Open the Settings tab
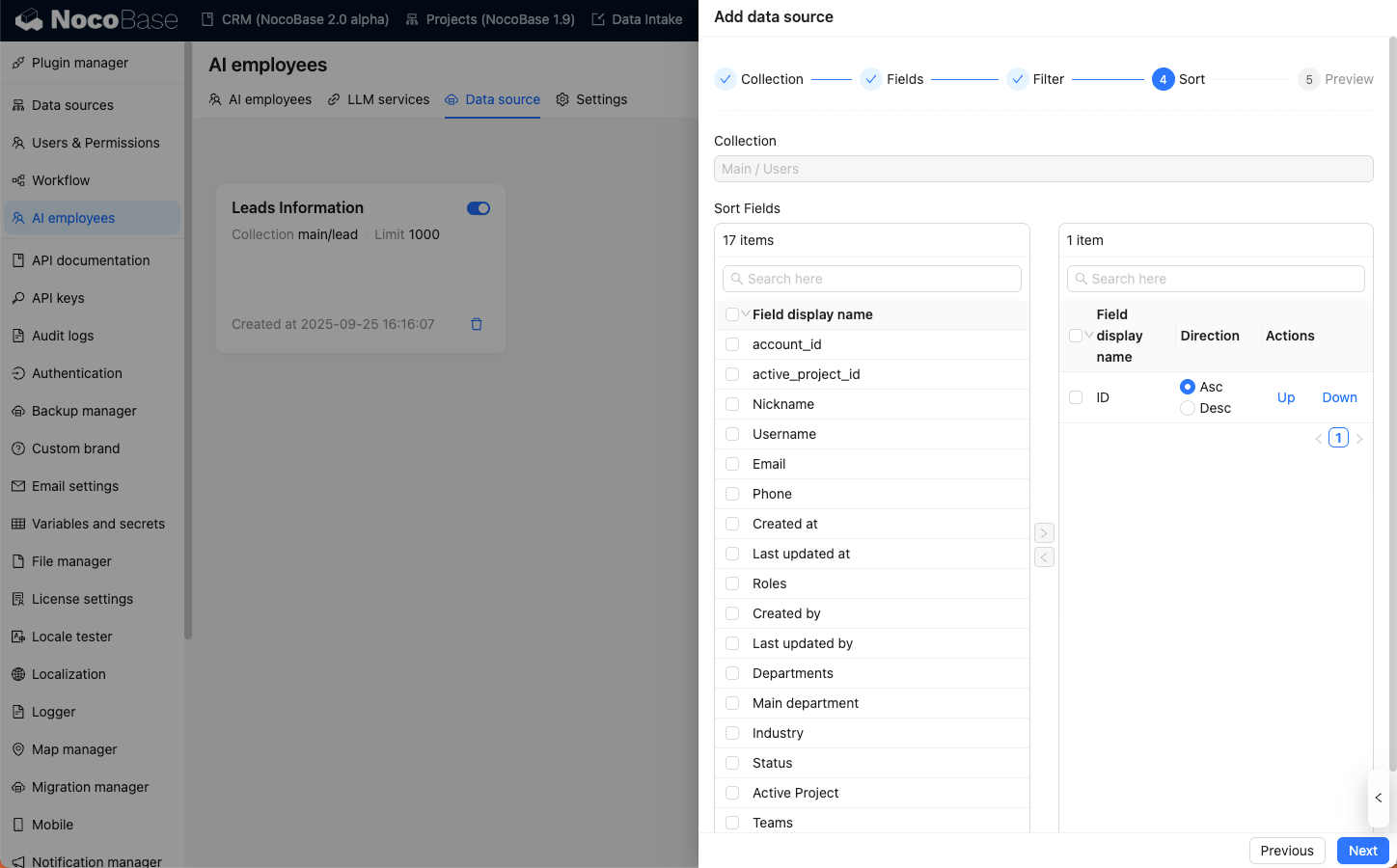 pos(591,99)
